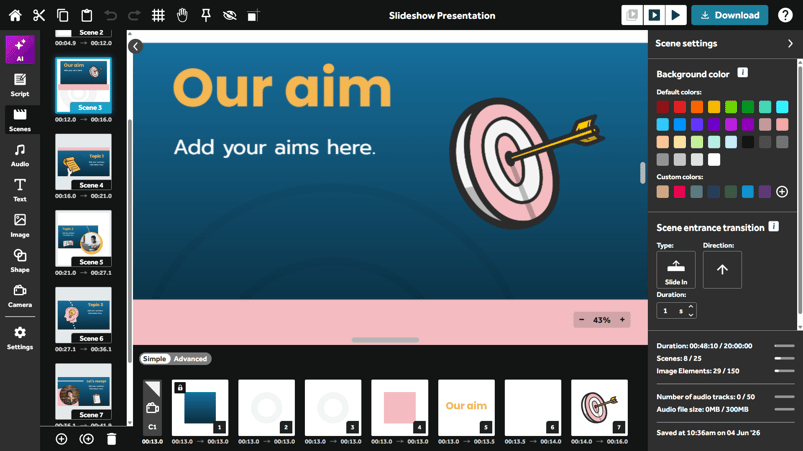Open the Text tab
The image size is (803, 451).
20,190
